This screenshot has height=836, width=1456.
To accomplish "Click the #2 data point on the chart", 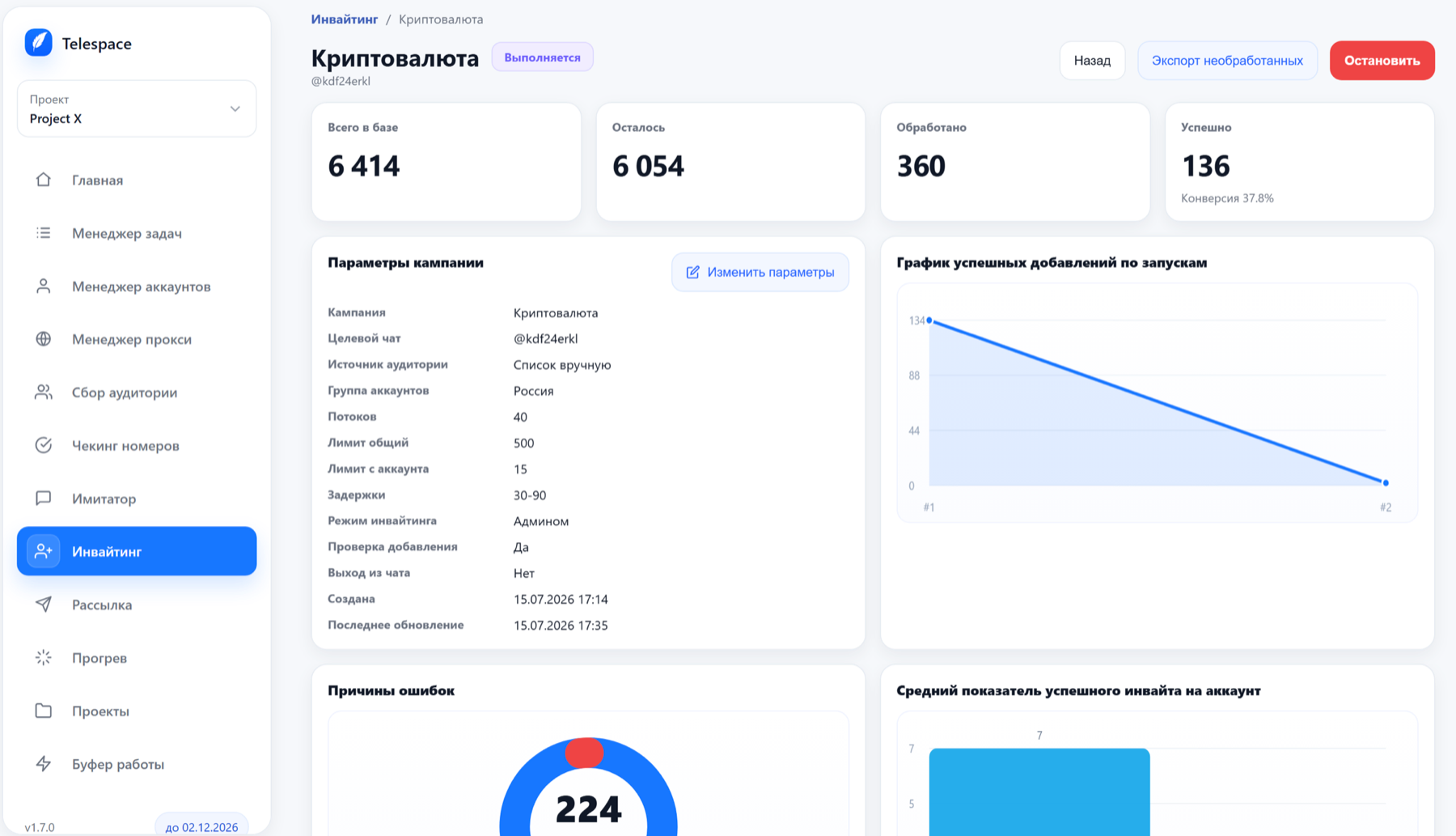I will tap(1386, 483).
